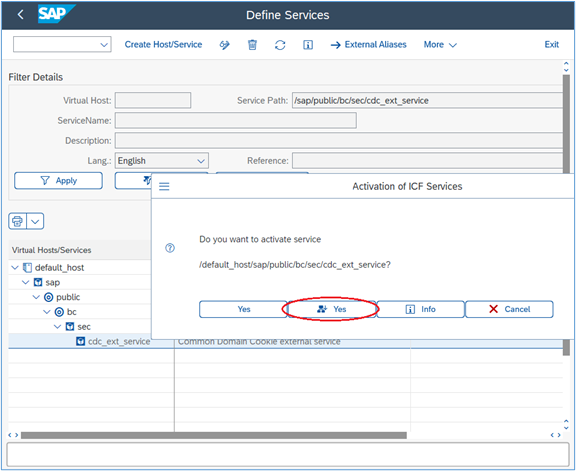Select cdc_ext_service in the tree

[x=119, y=341]
